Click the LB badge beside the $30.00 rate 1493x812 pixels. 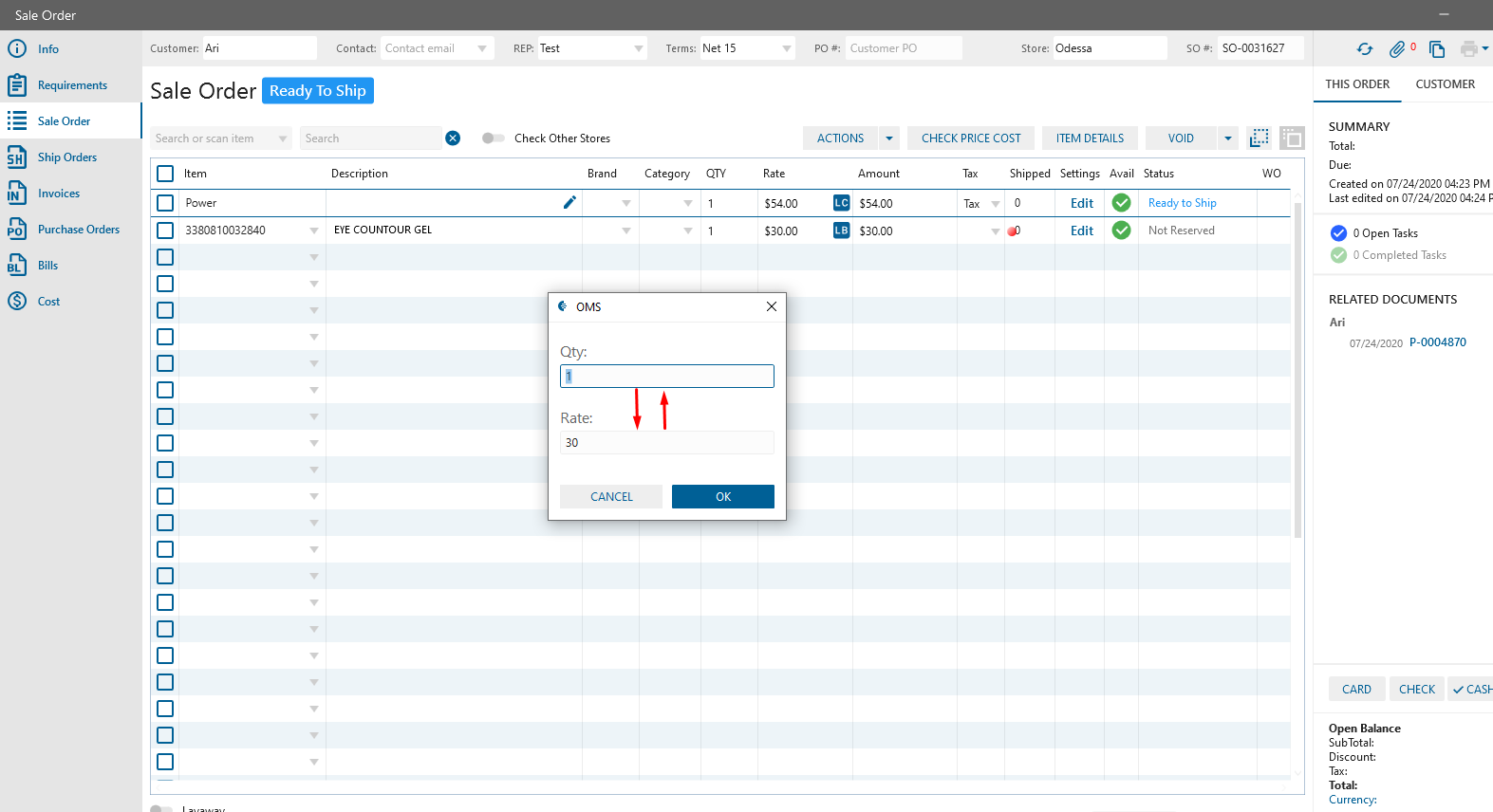[841, 231]
